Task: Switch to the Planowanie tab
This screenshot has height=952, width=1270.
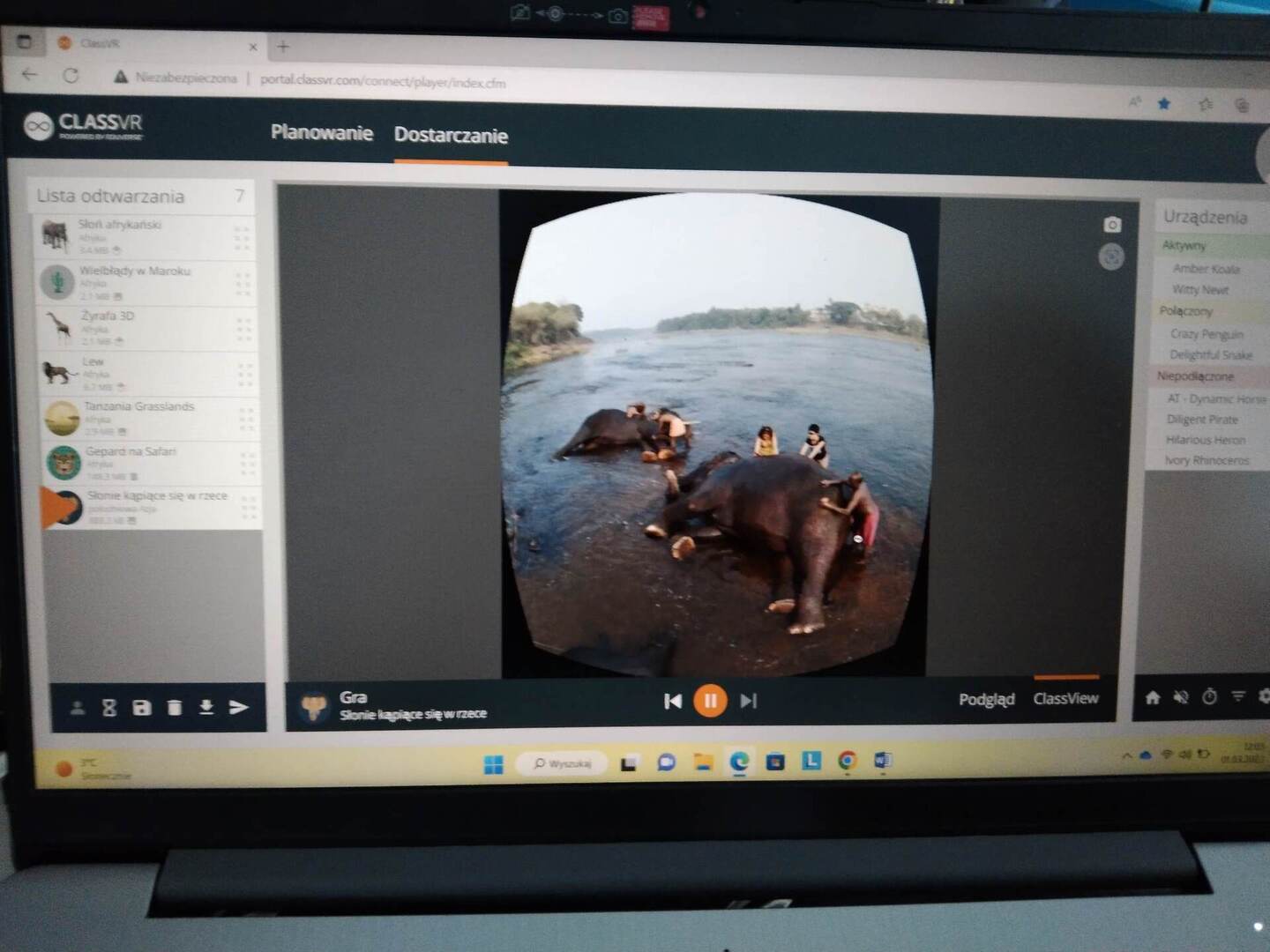Action: coord(321,133)
